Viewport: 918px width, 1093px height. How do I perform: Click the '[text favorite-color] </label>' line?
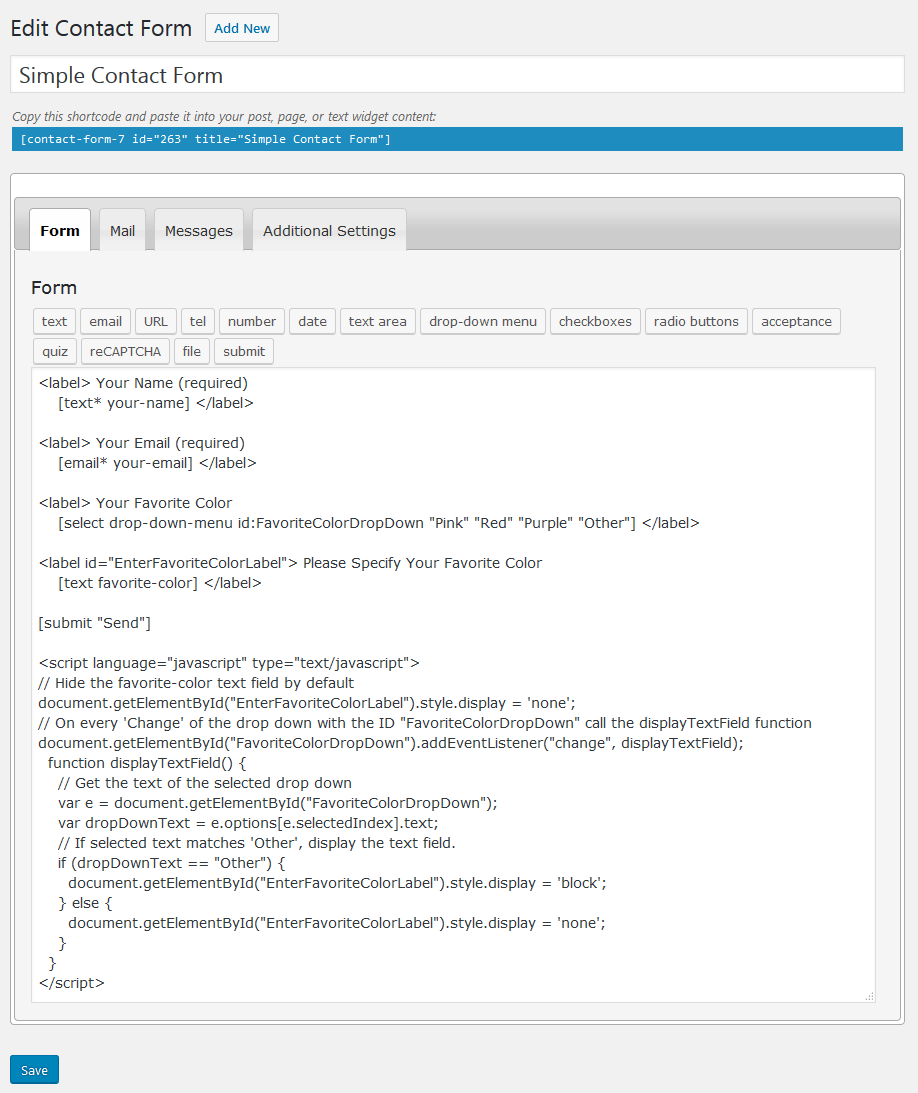(160, 583)
